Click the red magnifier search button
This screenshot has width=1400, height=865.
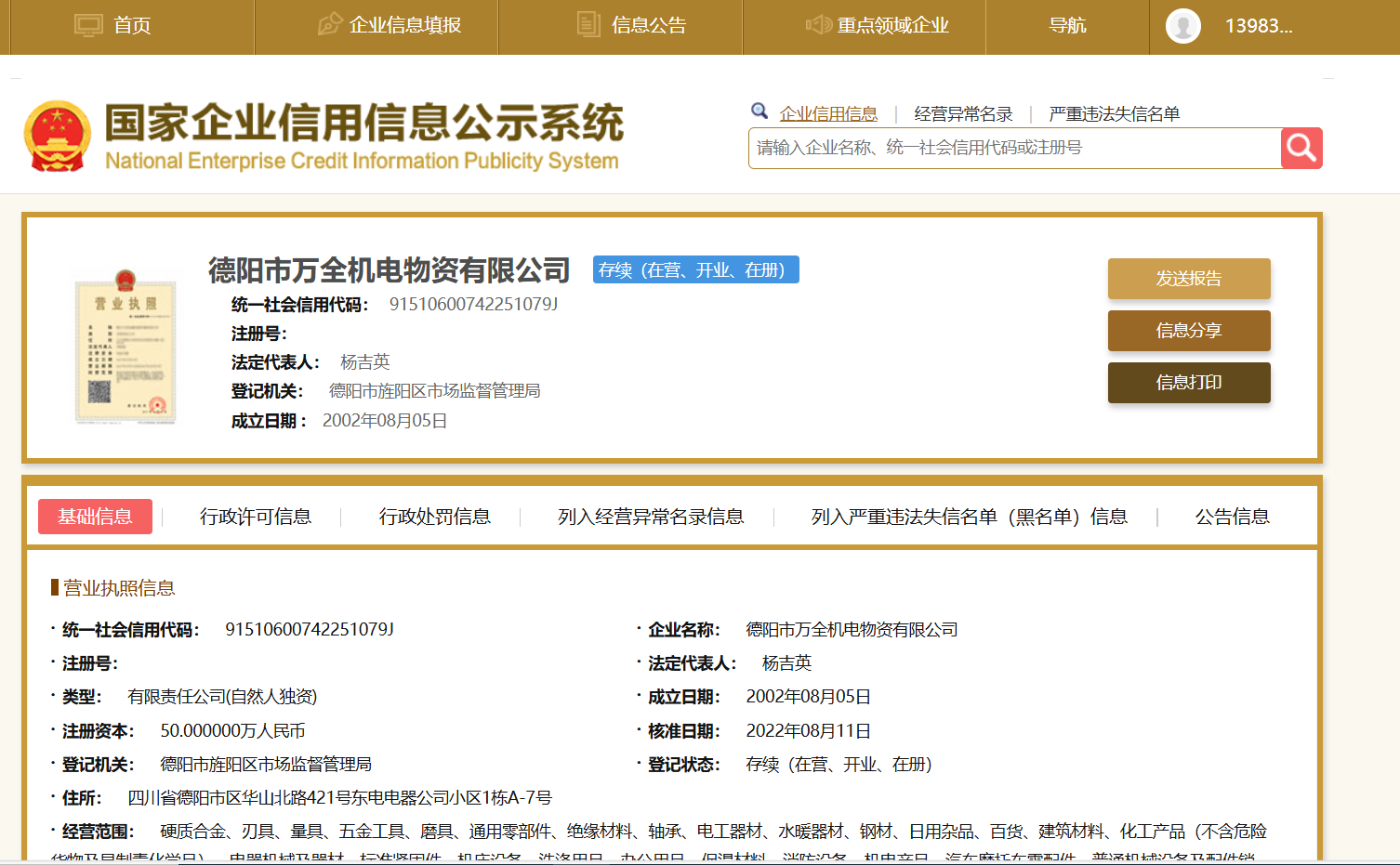(x=1301, y=148)
